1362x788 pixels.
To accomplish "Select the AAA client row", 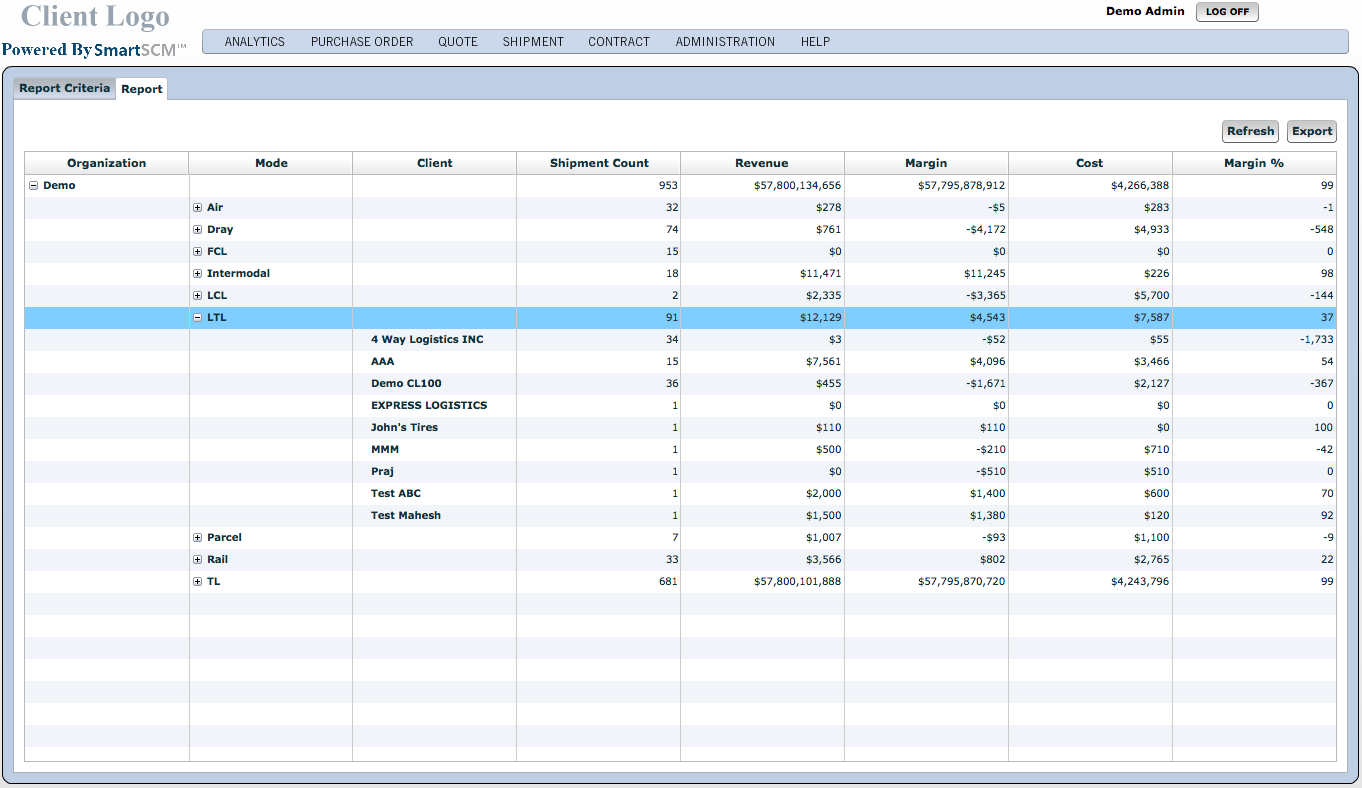I will pos(382,362).
